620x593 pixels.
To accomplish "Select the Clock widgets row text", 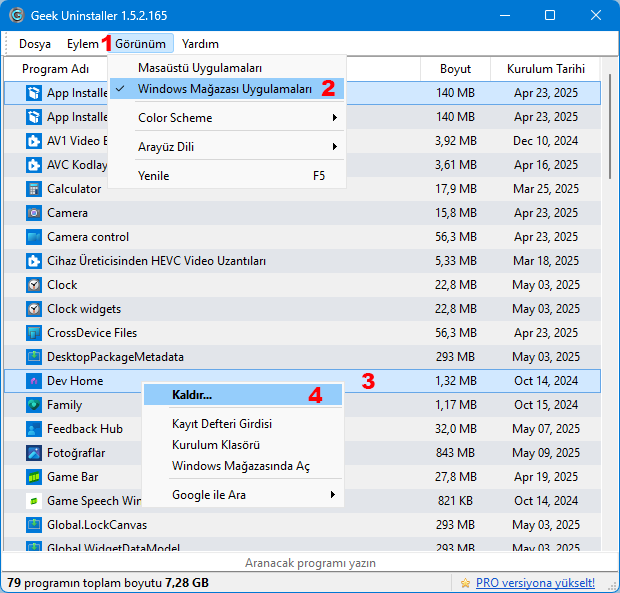I will (x=84, y=309).
